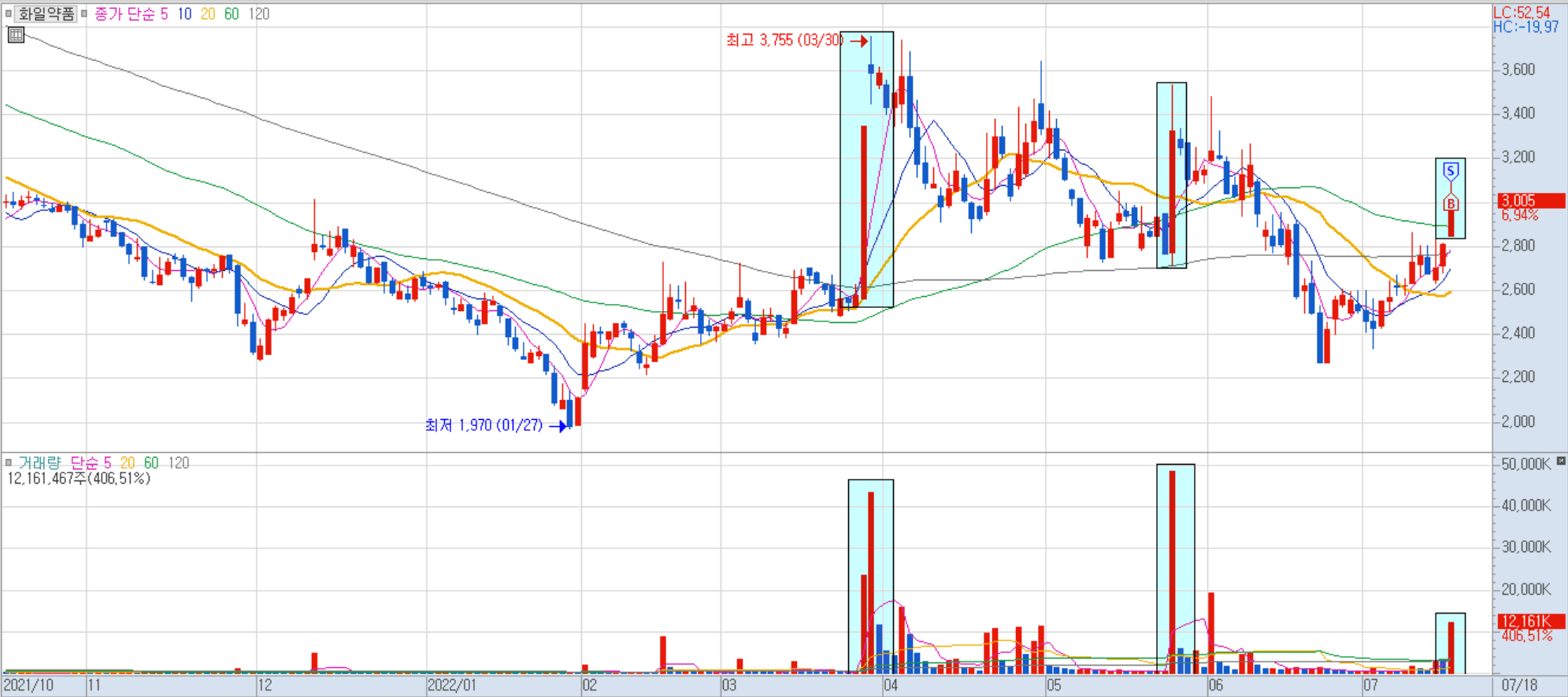Click the 6.94% change rate label

tap(1519, 215)
